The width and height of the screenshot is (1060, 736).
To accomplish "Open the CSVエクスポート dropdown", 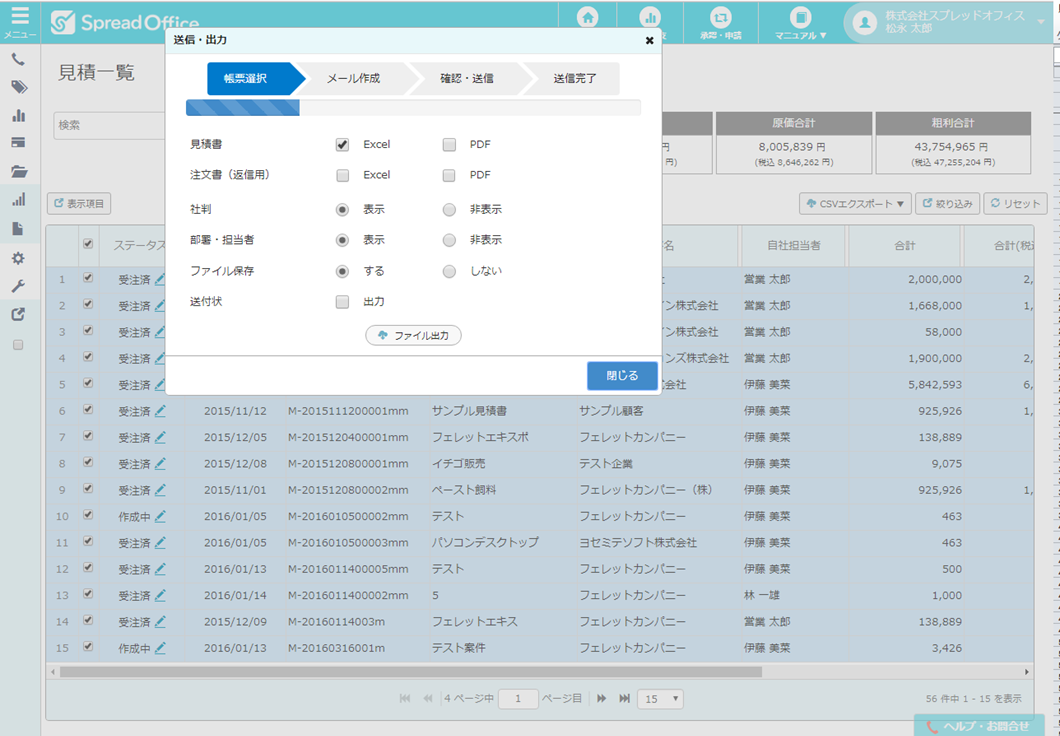I will click(x=855, y=203).
